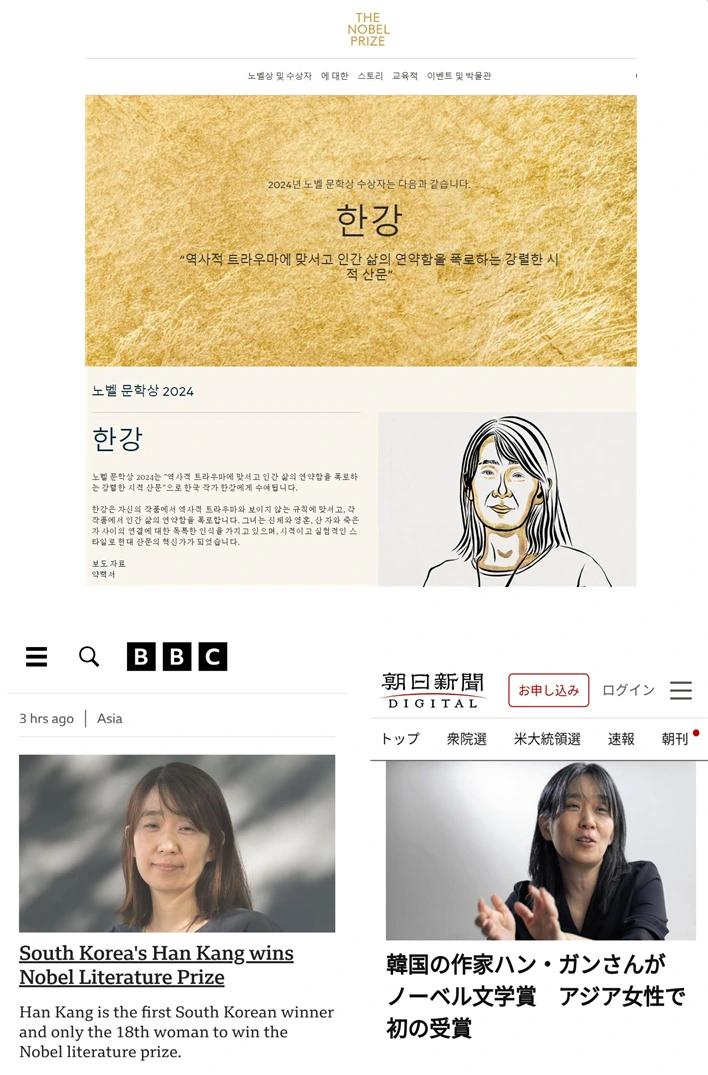The height and width of the screenshot is (1075, 708).
Task: Open the 速報 tab
Action: point(621,739)
